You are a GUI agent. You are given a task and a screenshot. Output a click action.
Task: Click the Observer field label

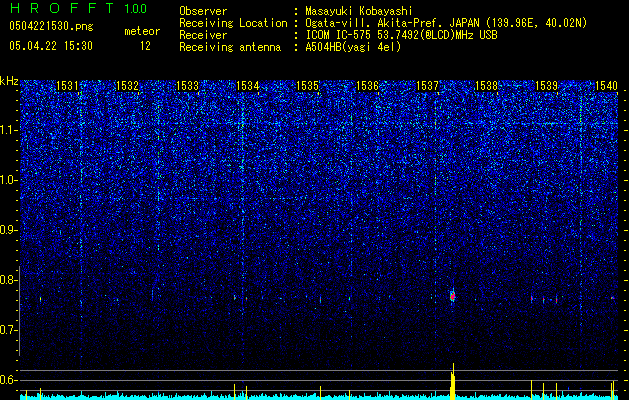[x=203, y=11]
